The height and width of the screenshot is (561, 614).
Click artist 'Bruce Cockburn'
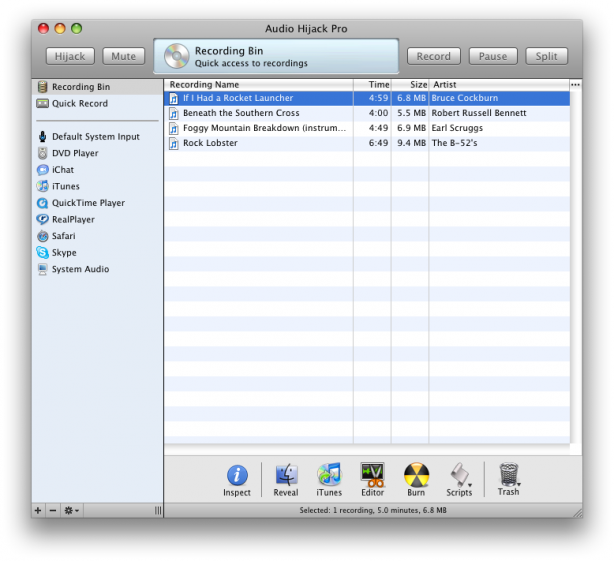pos(465,98)
